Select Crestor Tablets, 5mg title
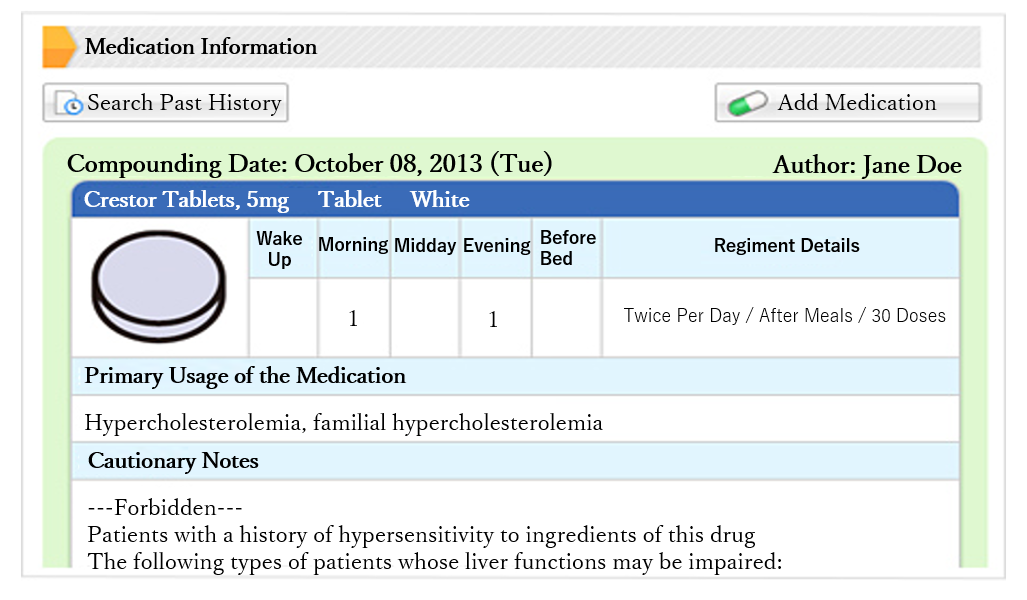The width and height of the screenshot is (1027, 600). [x=186, y=200]
